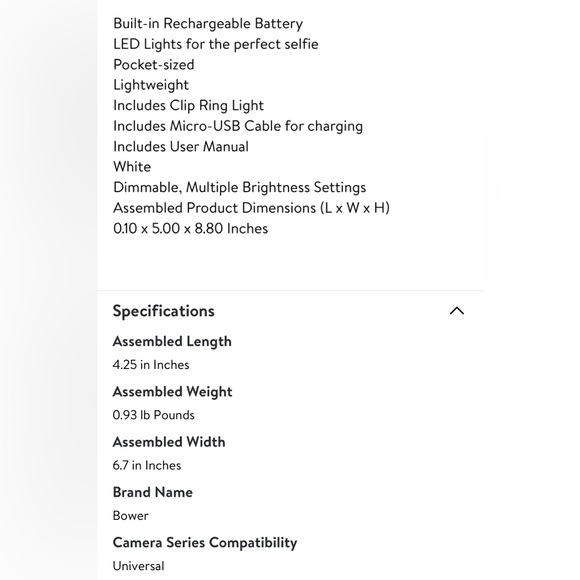Click the 6.7 in Inches value
580x580 pixels.
147,465
